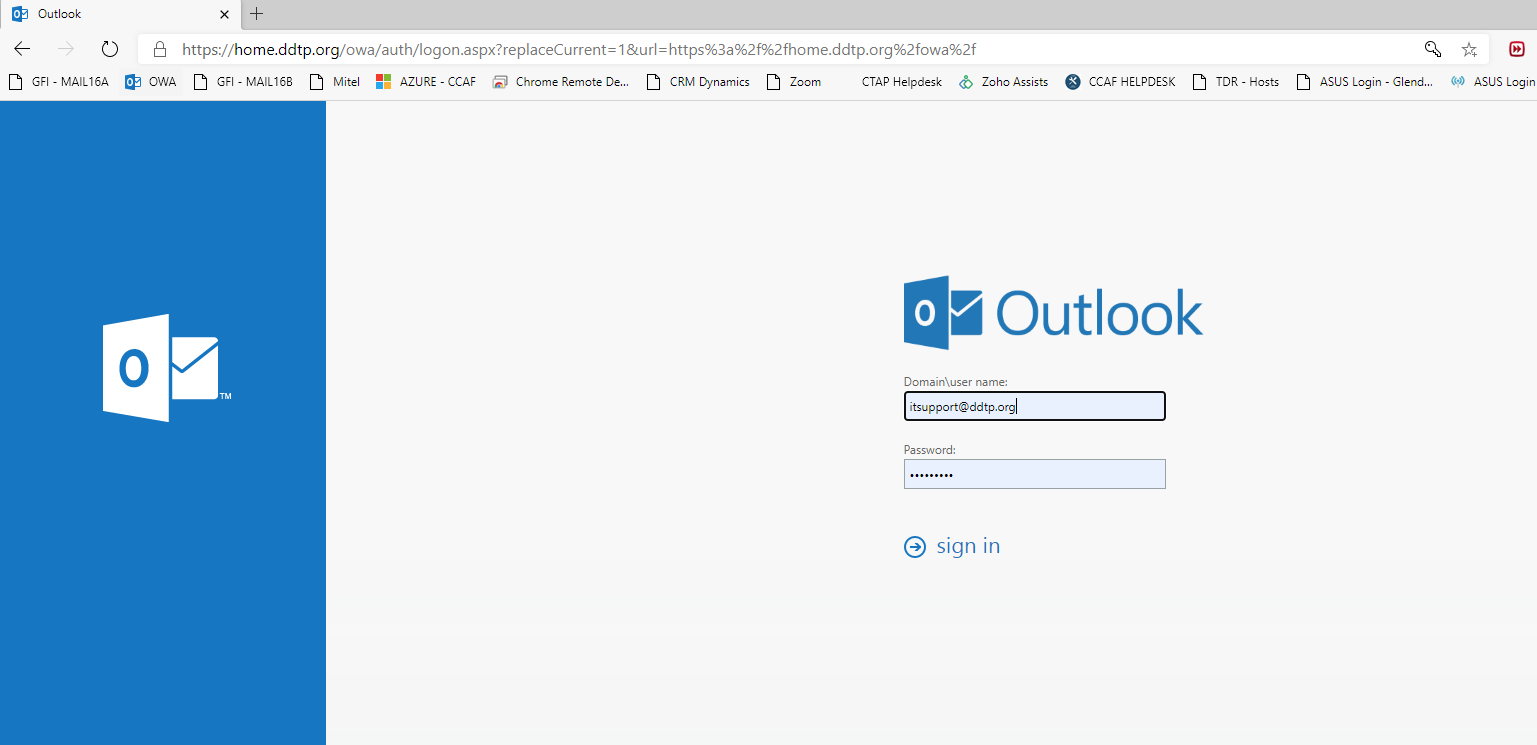This screenshot has width=1537, height=745.
Task: Open the red extension icon in toolbar
Action: pyautogui.click(x=1517, y=49)
